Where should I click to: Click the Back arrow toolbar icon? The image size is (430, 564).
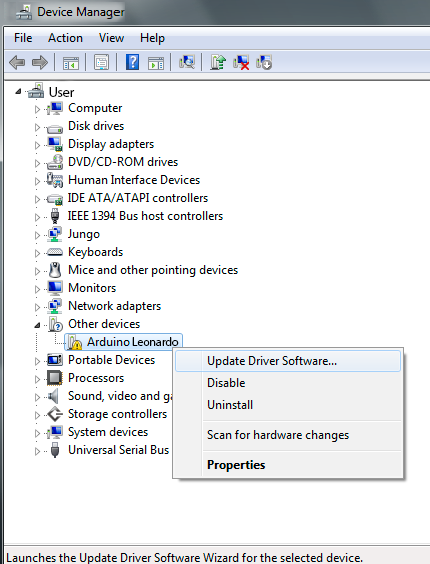[17, 63]
